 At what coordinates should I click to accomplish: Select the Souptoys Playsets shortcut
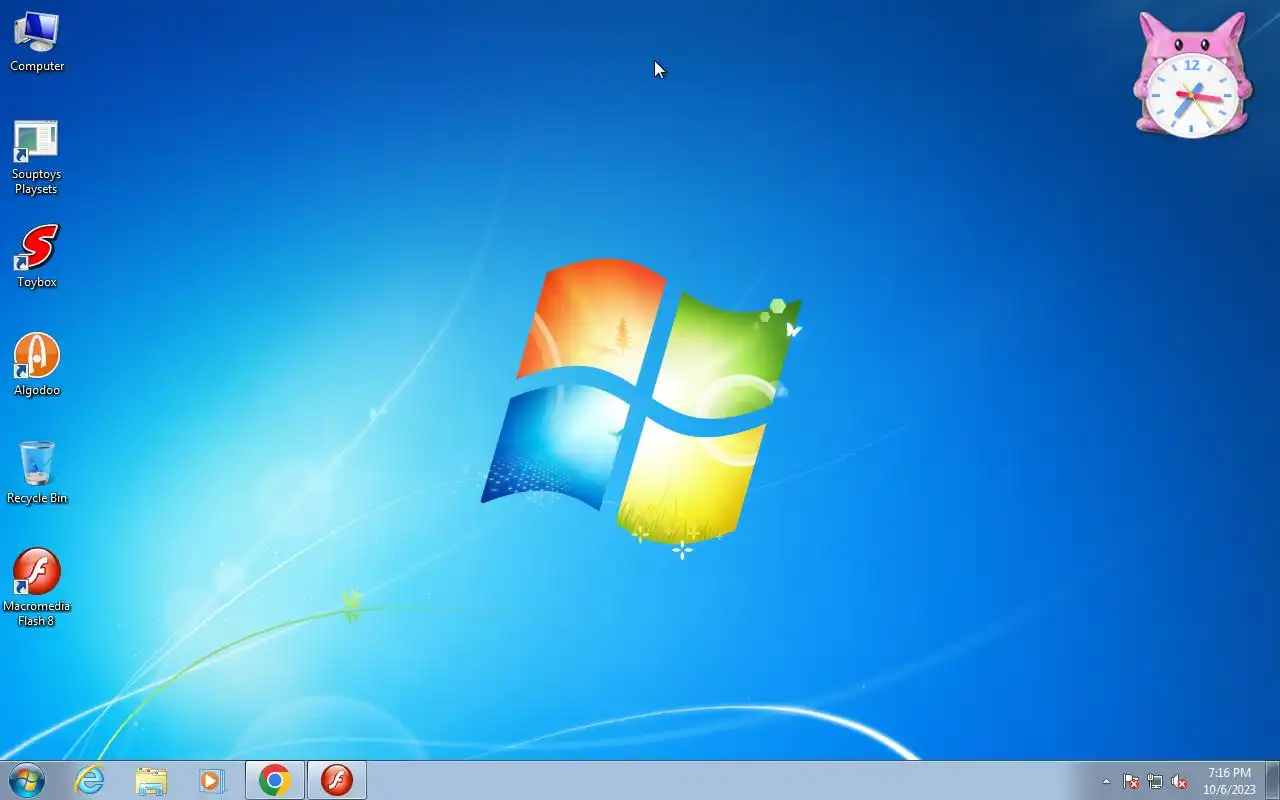(37, 158)
